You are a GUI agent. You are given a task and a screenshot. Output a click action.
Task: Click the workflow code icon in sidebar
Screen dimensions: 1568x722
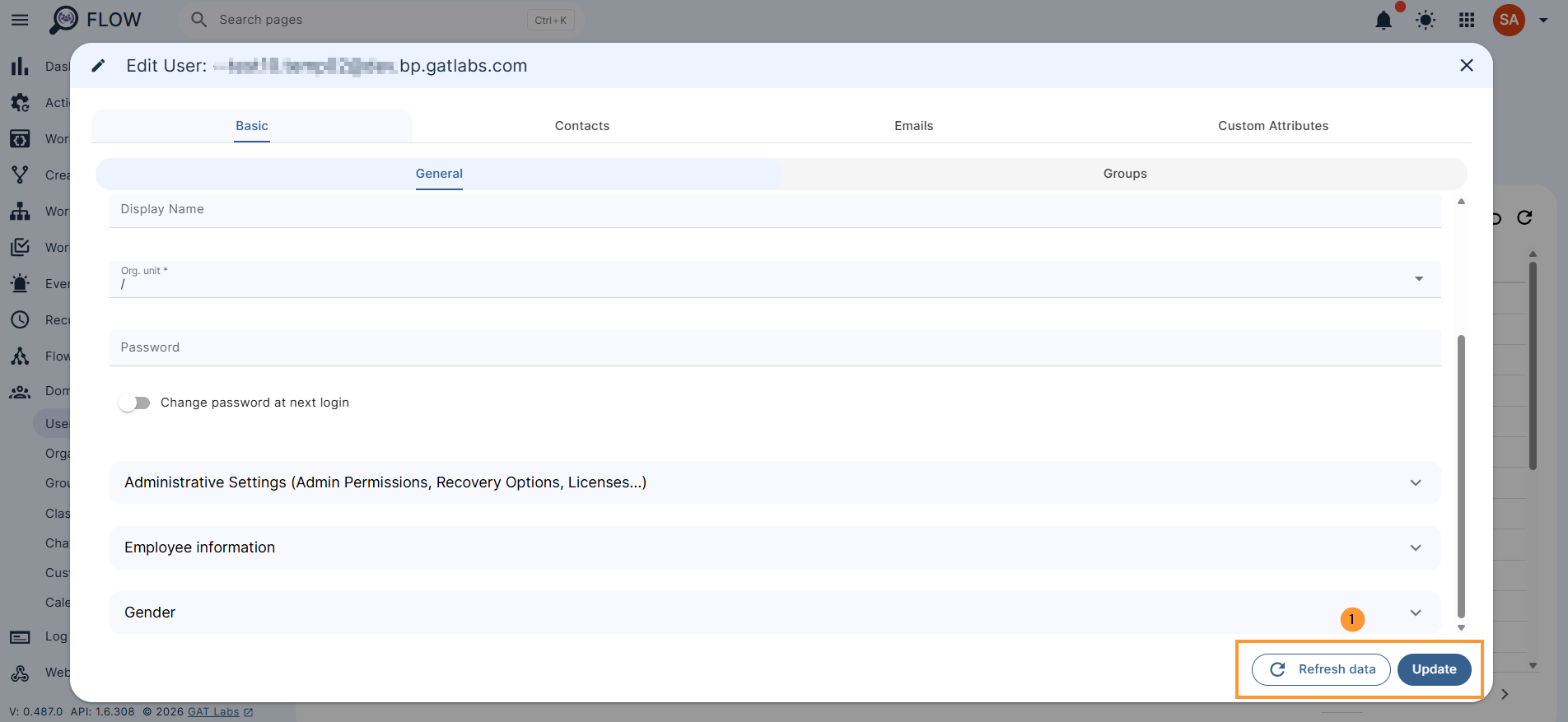click(x=20, y=138)
